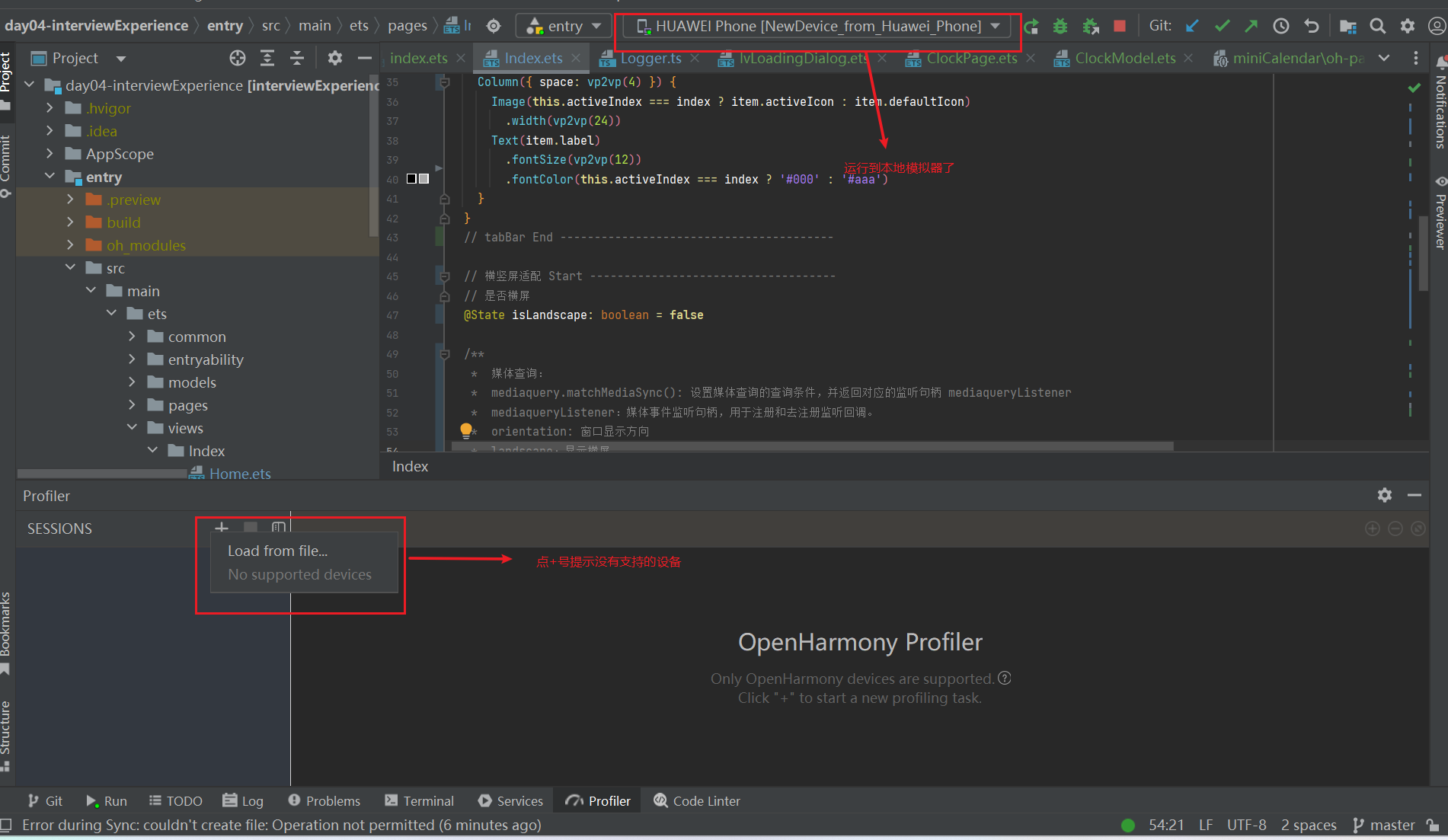
Task: Expand the pages folder in tree
Action: (x=132, y=404)
